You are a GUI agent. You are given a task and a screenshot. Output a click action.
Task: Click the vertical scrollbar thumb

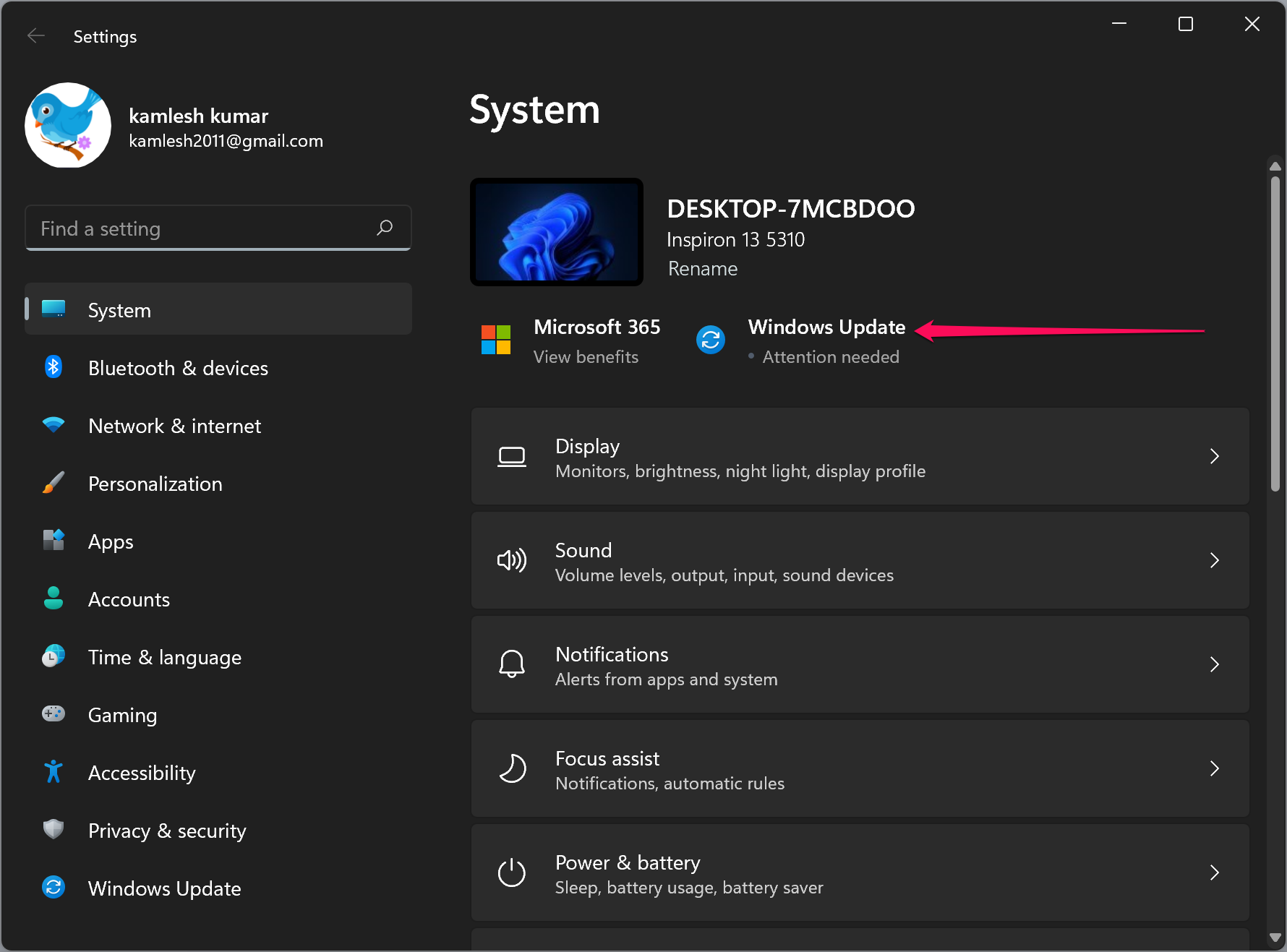1275,334
